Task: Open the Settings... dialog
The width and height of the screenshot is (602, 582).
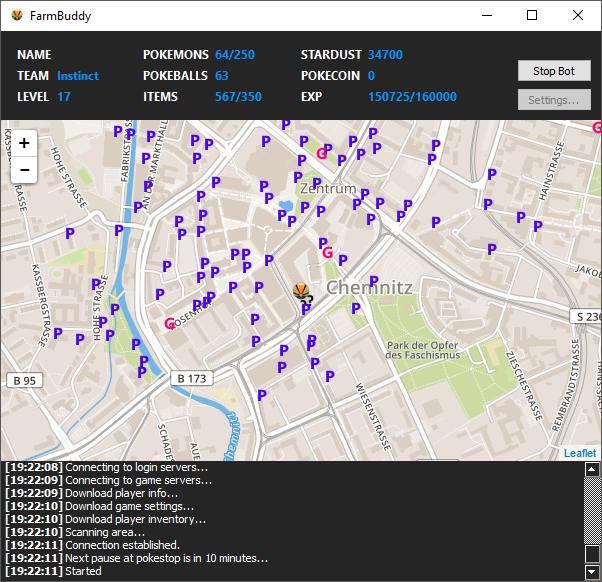Action: [x=554, y=100]
